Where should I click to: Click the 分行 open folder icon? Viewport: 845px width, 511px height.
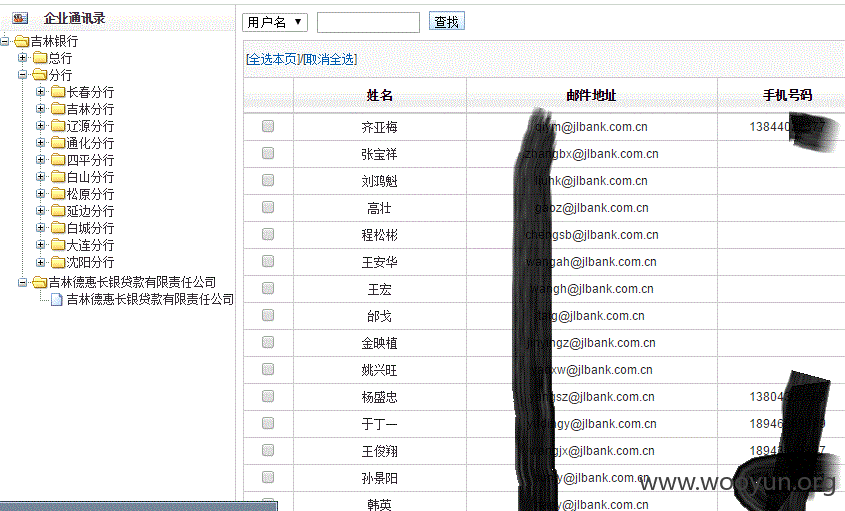coord(40,74)
